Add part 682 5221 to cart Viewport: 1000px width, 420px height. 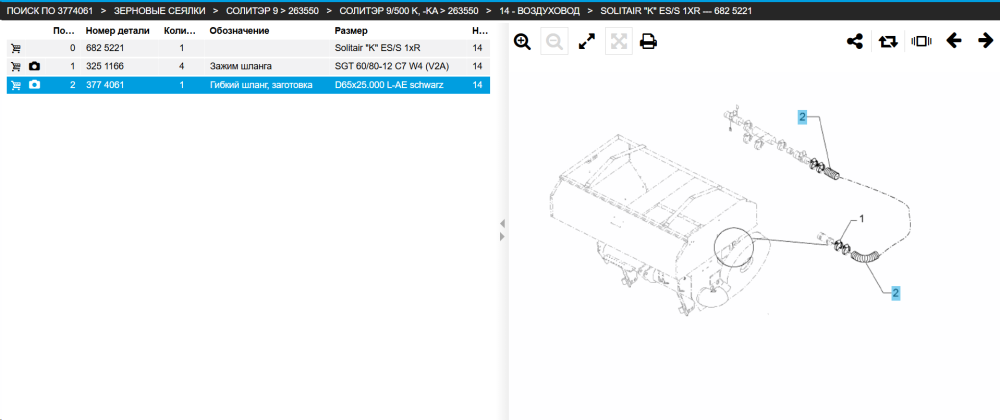tap(16, 48)
